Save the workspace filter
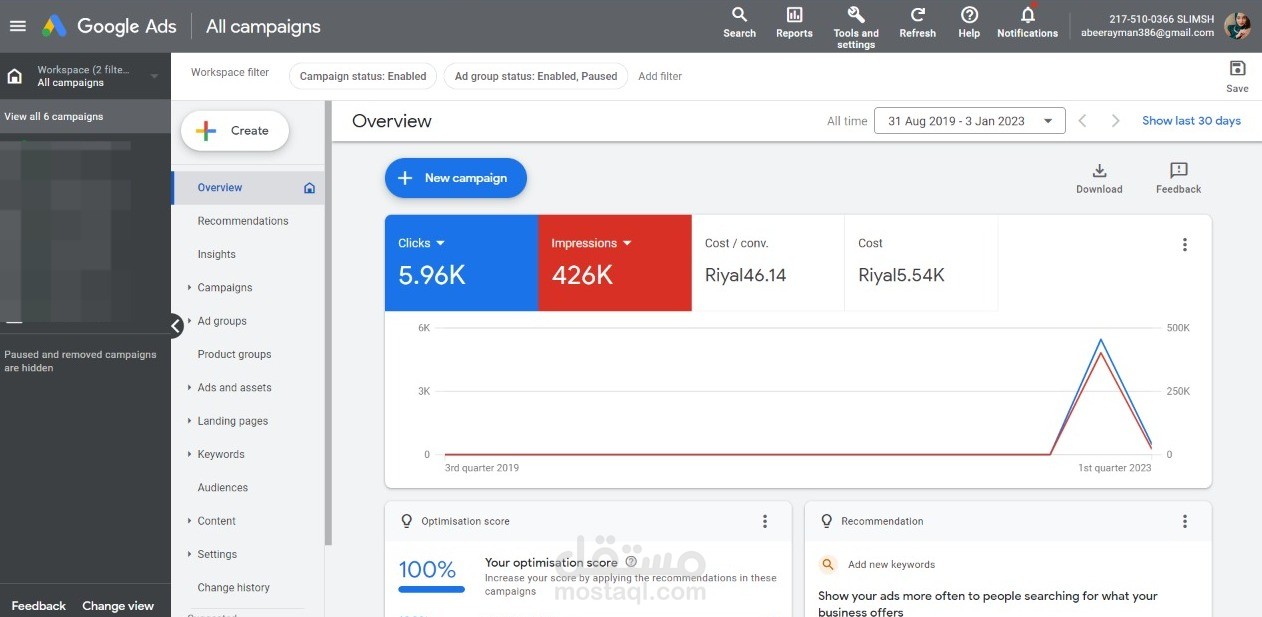Image resolution: width=1262 pixels, height=617 pixels. click(1237, 76)
